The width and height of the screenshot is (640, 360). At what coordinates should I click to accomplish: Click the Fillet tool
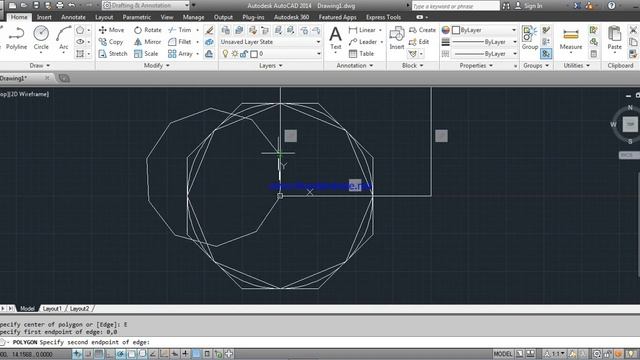click(180, 42)
